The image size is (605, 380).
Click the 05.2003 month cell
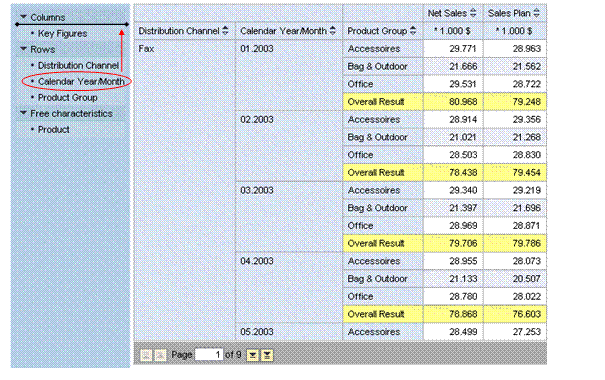(x=289, y=332)
